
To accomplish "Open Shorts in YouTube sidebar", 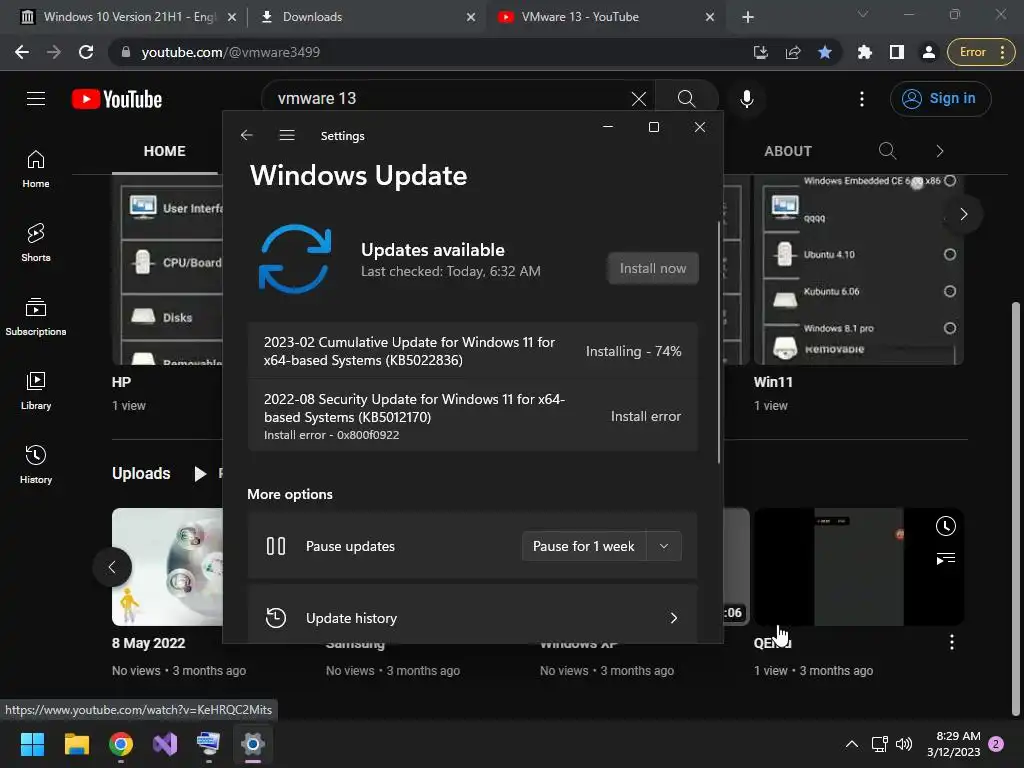I will point(36,242).
